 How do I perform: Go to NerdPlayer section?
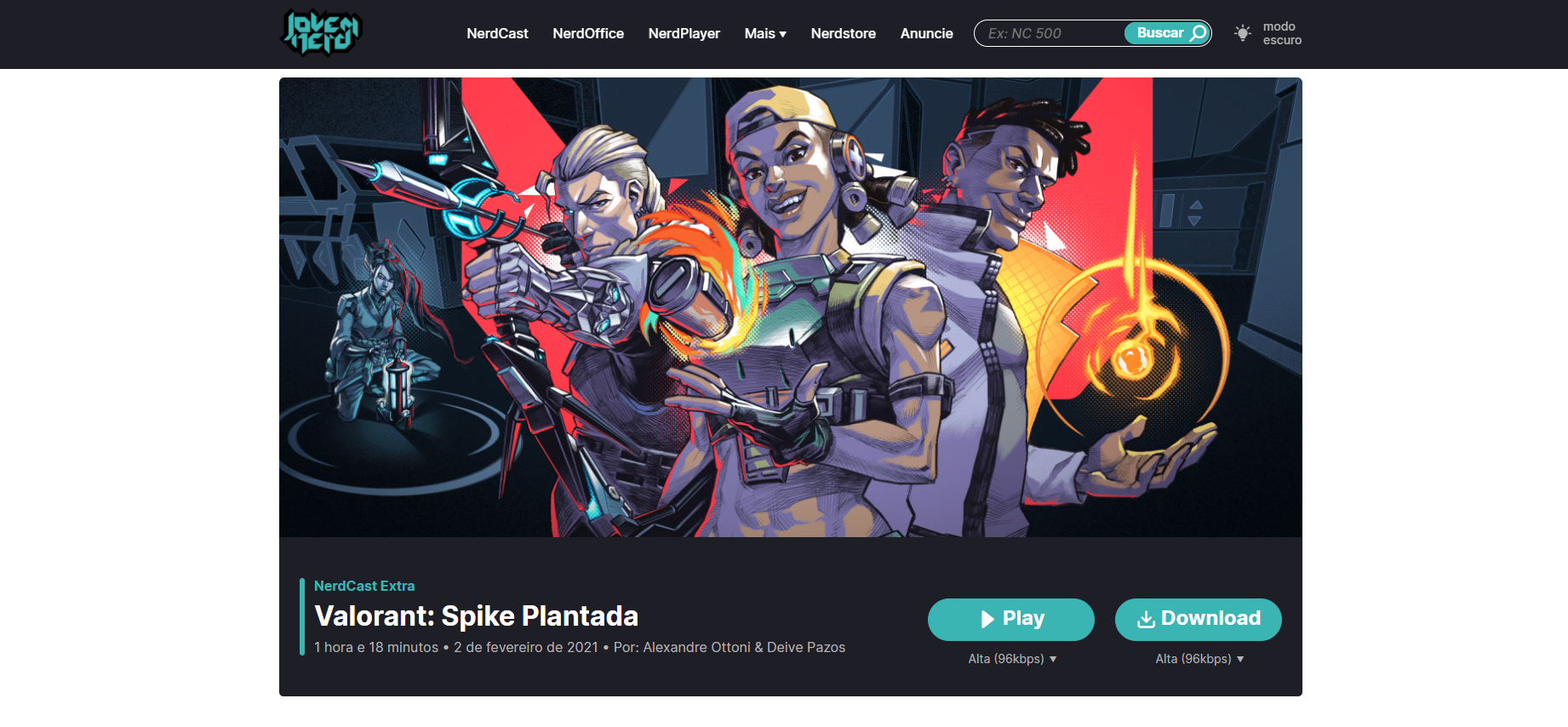(684, 33)
